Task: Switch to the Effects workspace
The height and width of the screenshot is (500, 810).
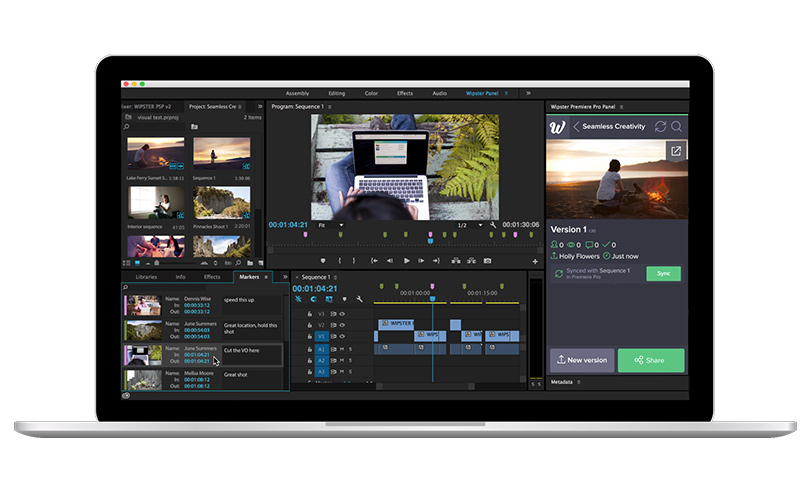Action: [404, 93]
